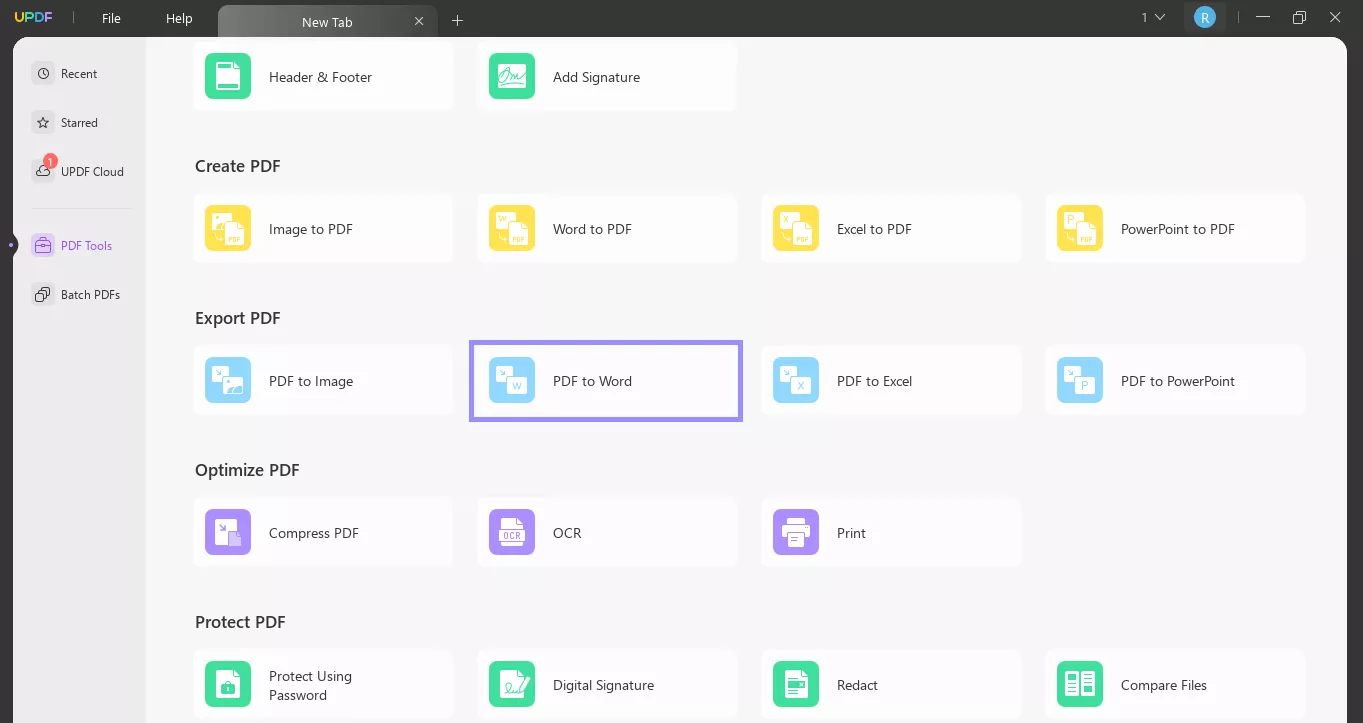Choose the PDF to Excel label

[874, 381]
